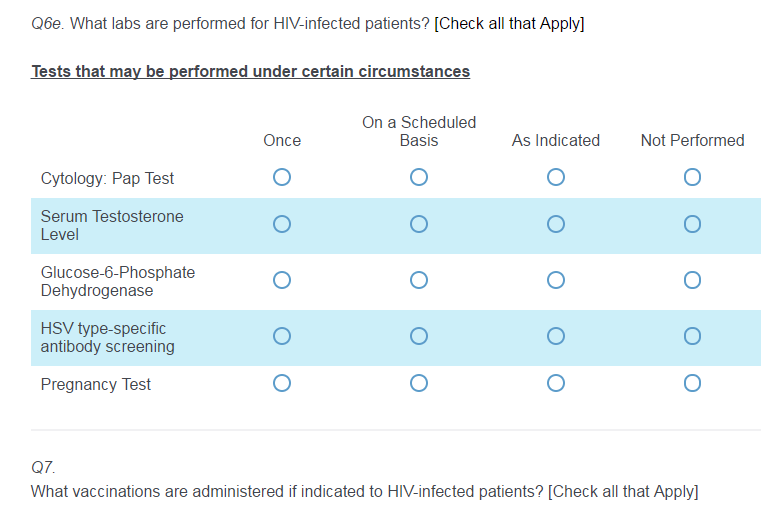Choose As Indicated for Serum Testosterone Level

click(556, 225)
